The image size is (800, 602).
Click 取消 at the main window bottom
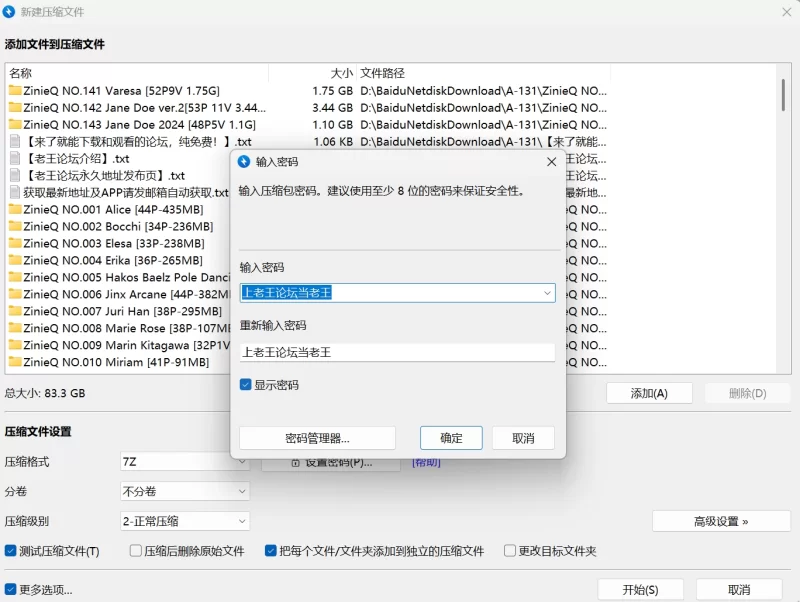point(739,590)
